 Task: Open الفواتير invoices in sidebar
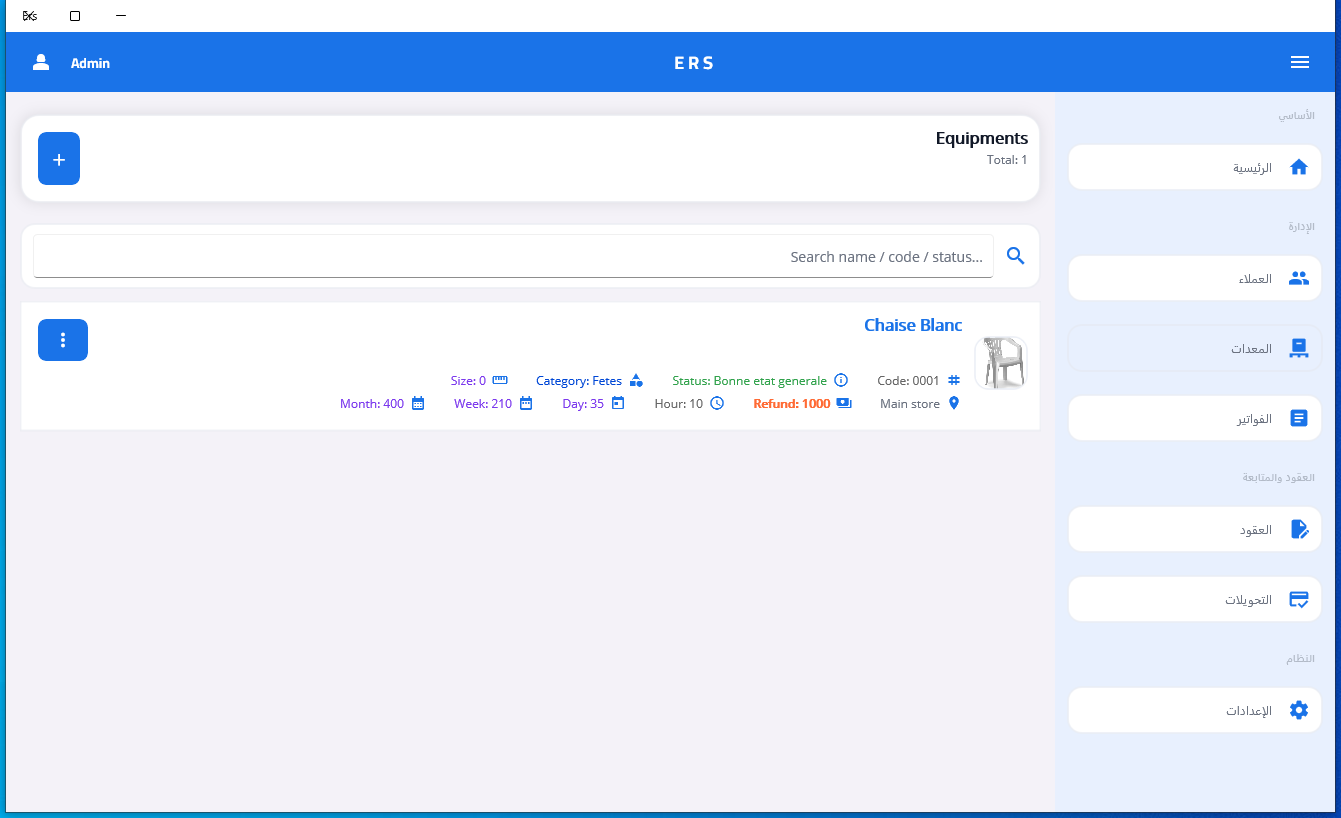tap(1195, 418)
